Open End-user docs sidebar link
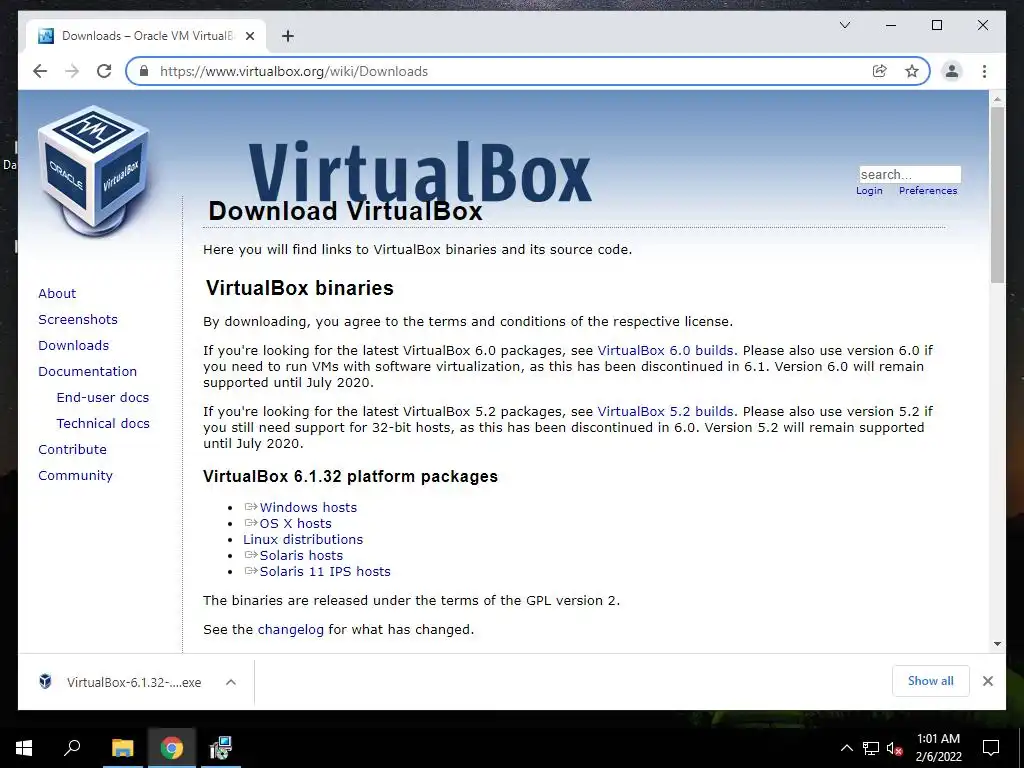Screen dimensions: 1024x768 103,397
